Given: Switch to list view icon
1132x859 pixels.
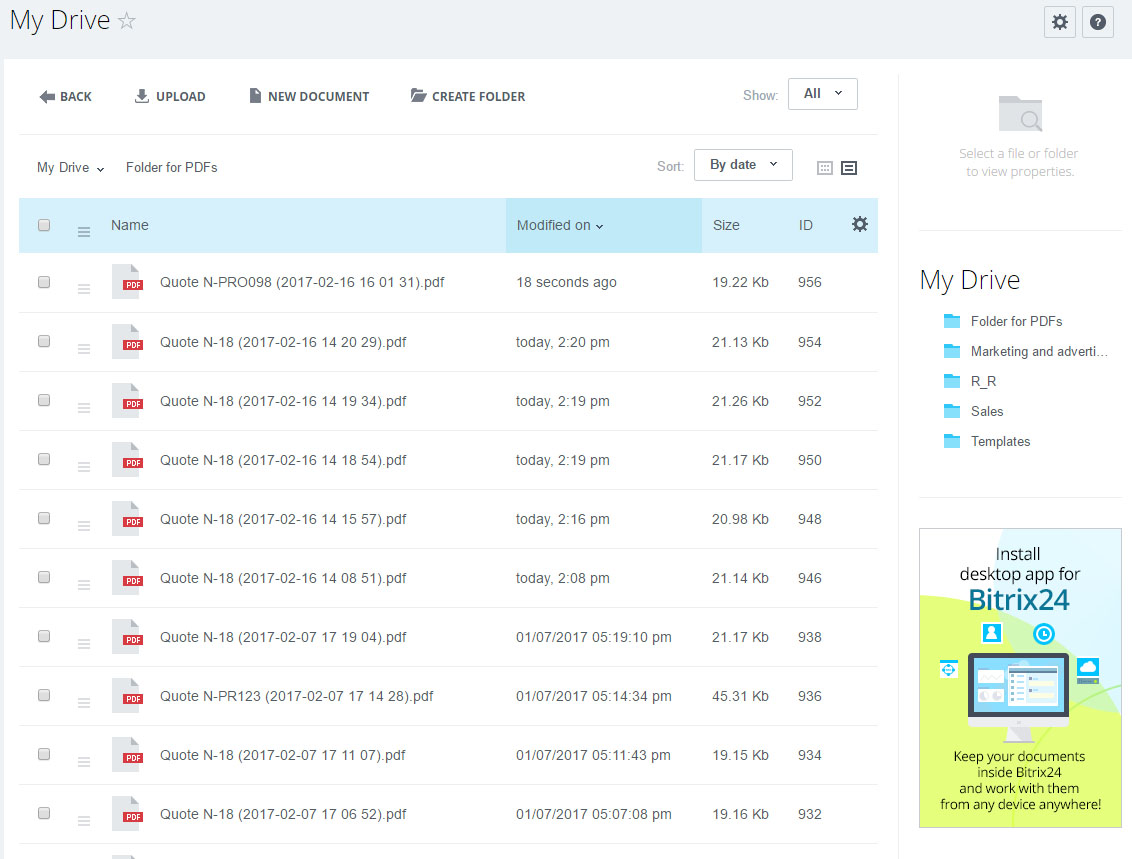Looking at the screenshot, I should [x=849, y=168].
